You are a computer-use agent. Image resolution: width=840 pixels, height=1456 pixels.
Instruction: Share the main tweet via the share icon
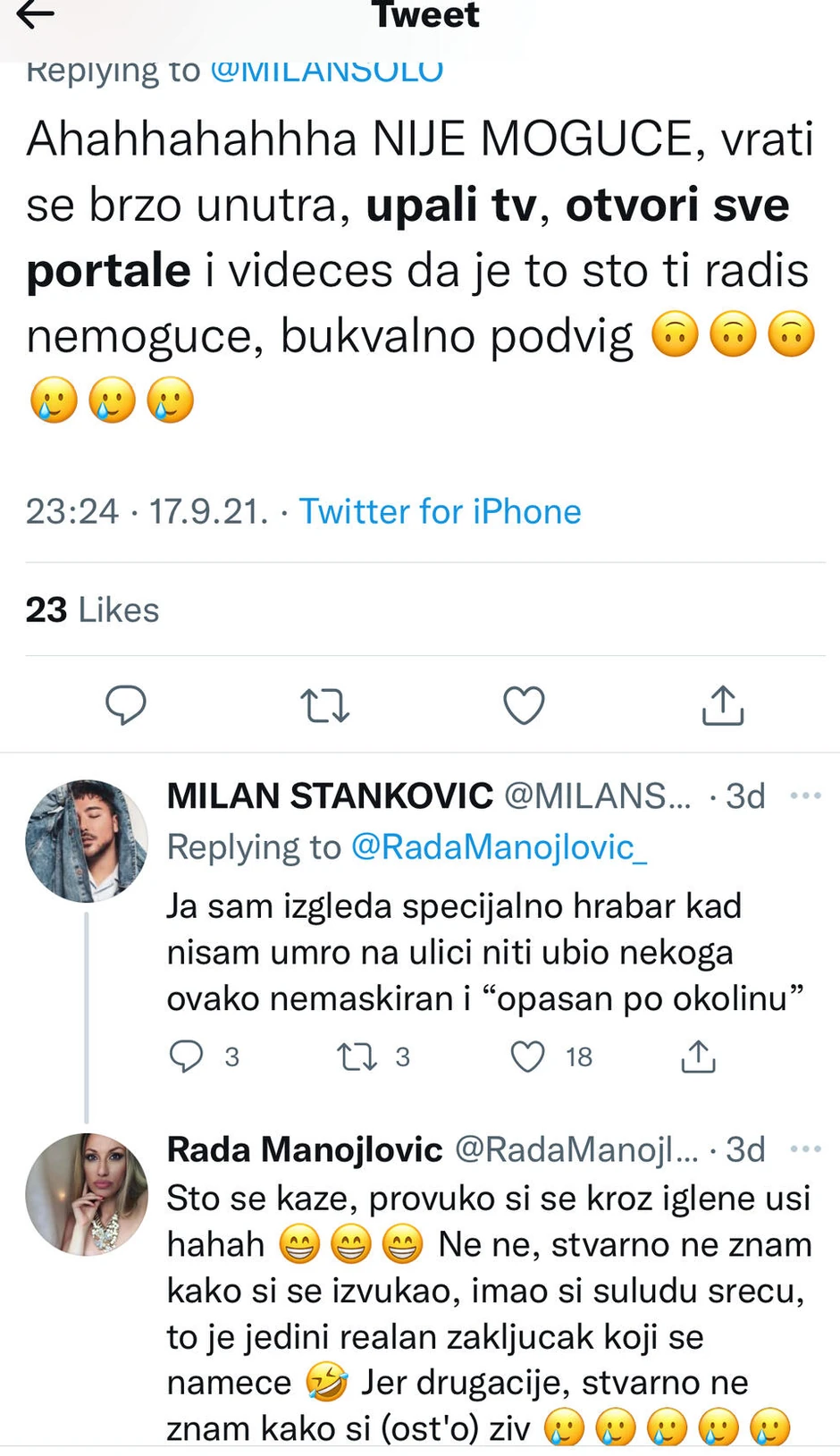pos(722,705)
